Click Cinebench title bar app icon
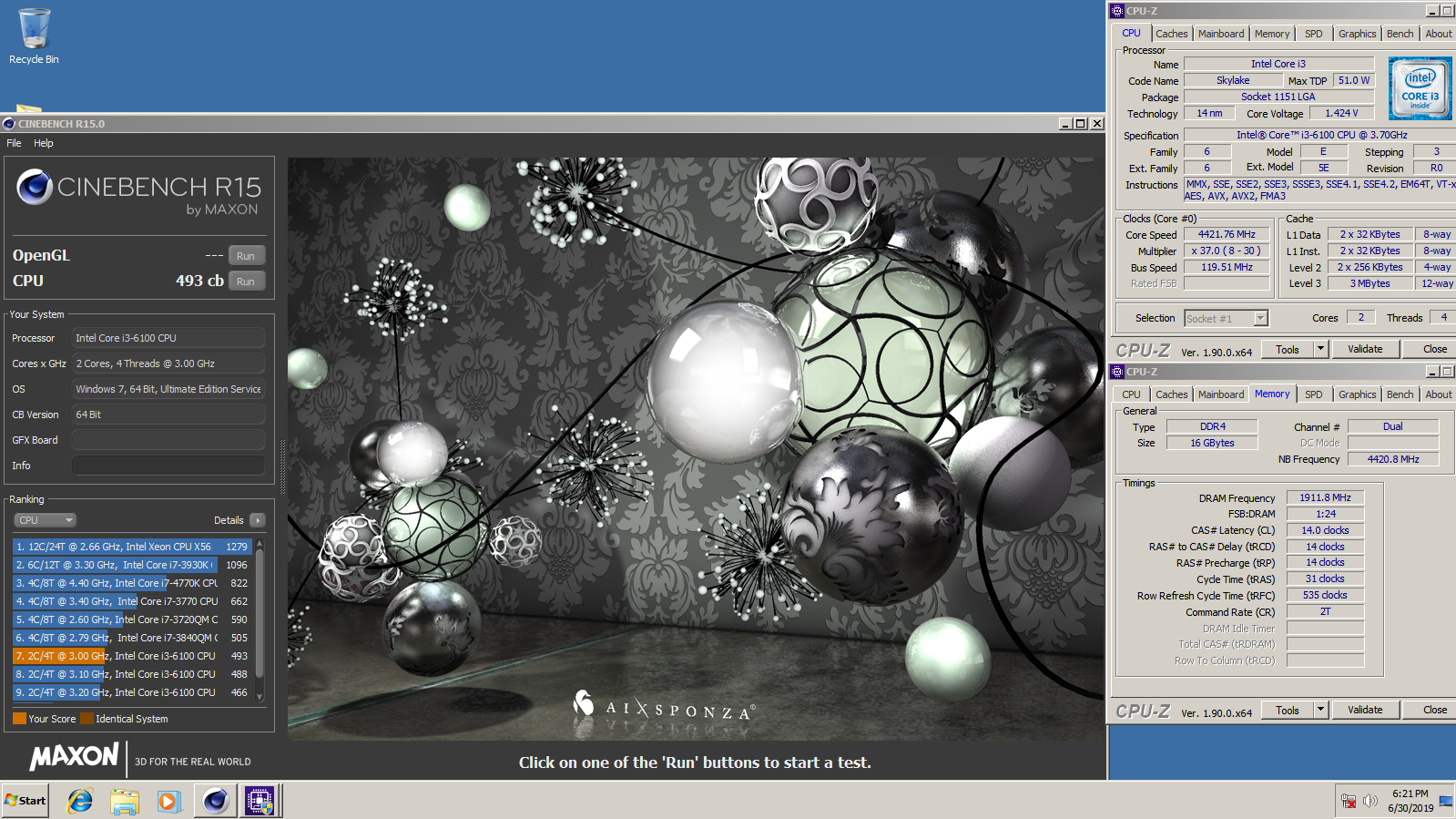The width and height of the screenshot is (1456, 819). click(x=9, y=124)
